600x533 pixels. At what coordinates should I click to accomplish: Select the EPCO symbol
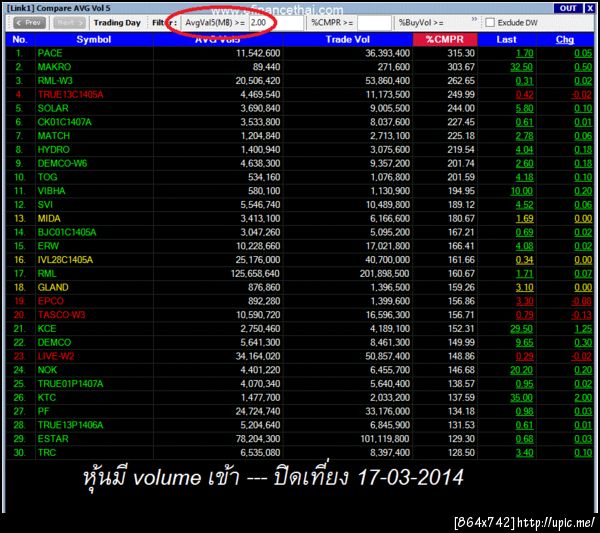click(x=51, y=301)
